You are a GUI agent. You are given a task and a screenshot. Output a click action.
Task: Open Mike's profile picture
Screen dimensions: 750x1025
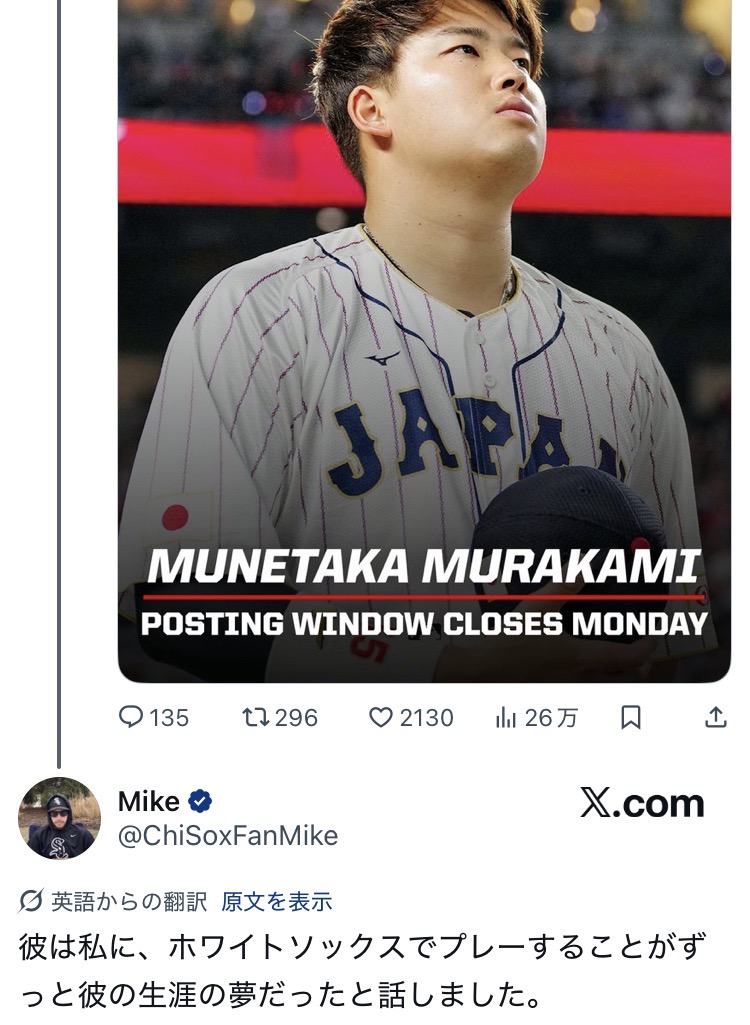point(59,818)
